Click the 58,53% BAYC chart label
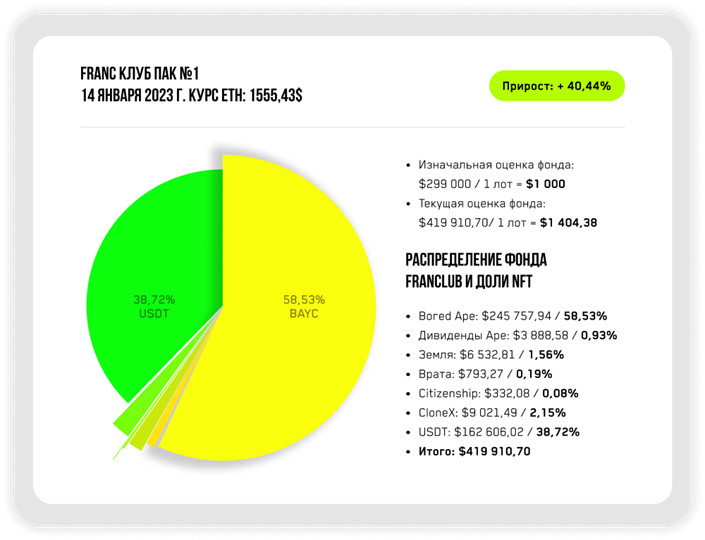The width and height of the screenshot is (705, 540). click(304, 306)
